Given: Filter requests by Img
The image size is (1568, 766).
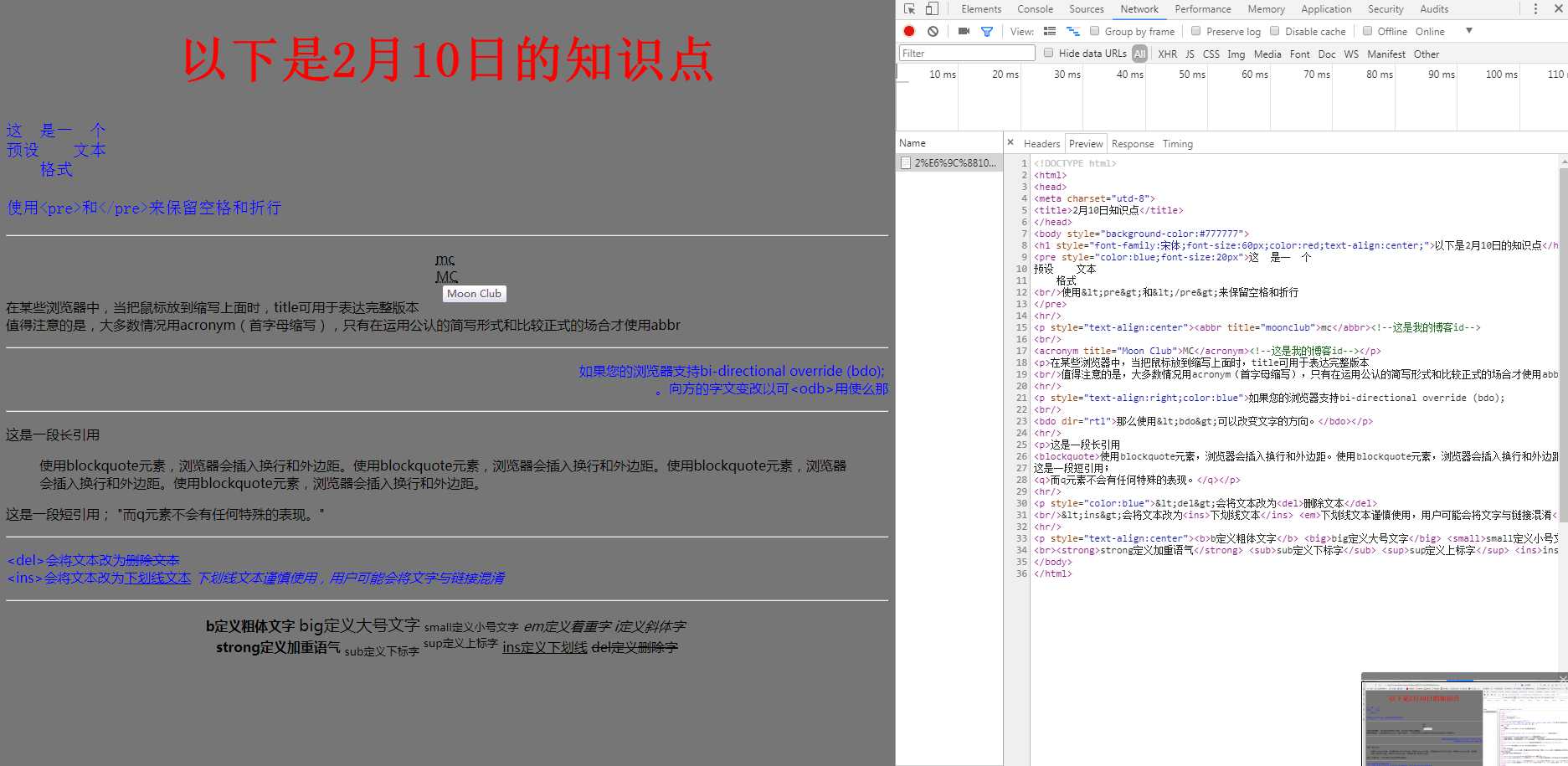Looking at the screenshot, I should [x=1236, y=54].
